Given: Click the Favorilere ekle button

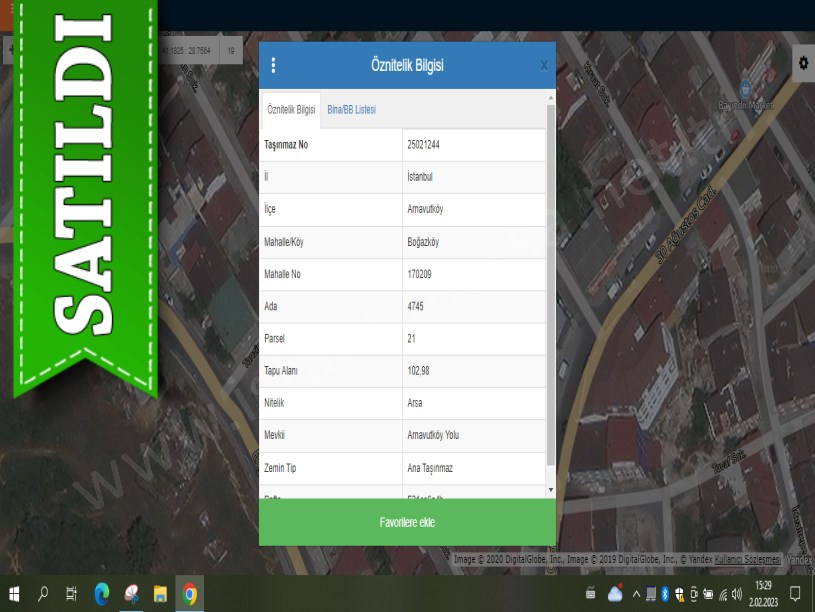Looking at the screenshot, I should click(x=407, y=523).
